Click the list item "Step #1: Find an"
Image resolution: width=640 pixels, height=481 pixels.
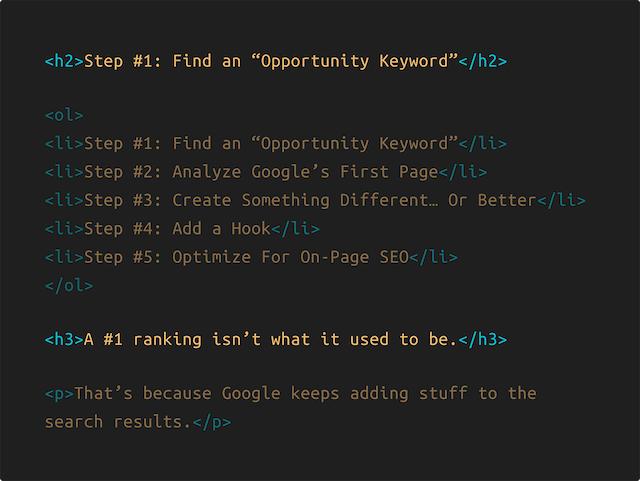[162, 144]
